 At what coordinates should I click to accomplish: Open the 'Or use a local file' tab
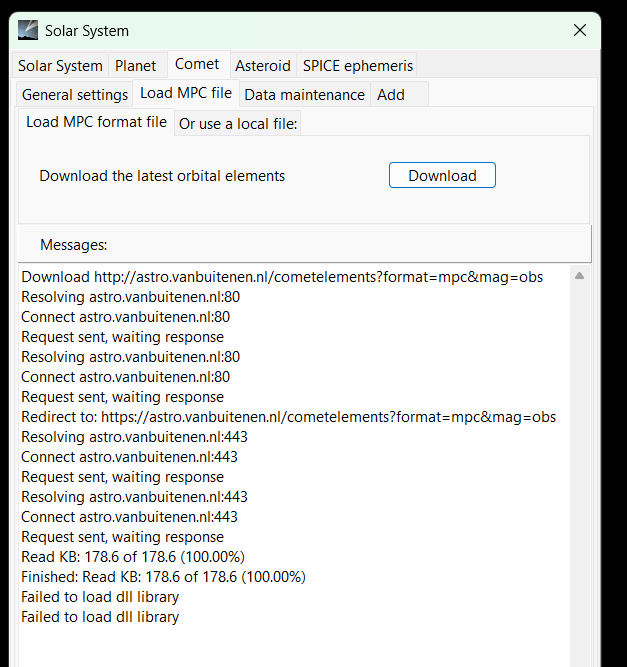pos(238,124)
